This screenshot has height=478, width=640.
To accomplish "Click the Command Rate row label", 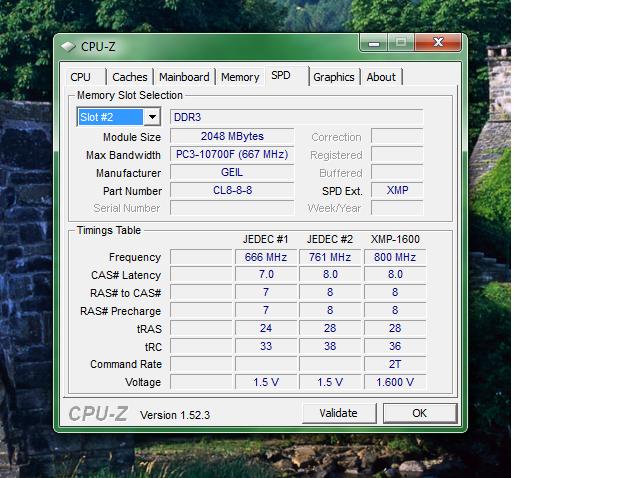I will [x=126, y=364].
